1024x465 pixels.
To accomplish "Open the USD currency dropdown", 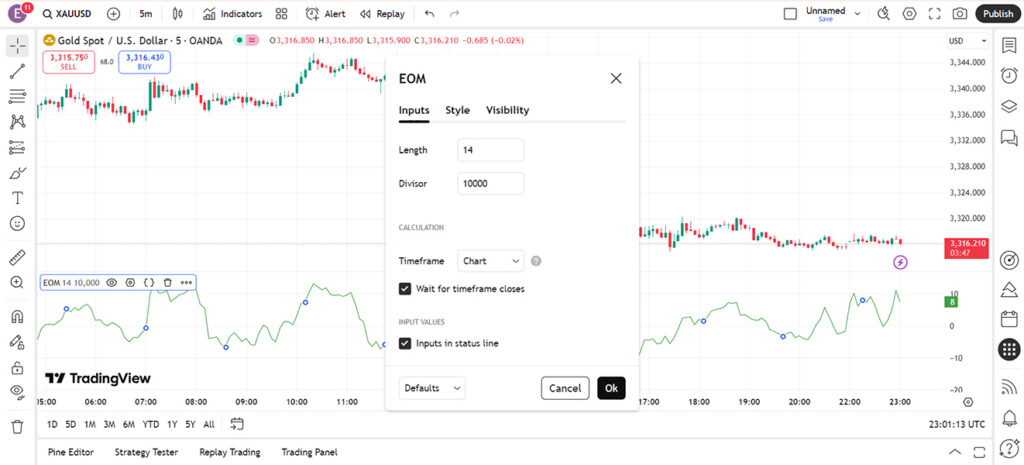I will tap(968, 40).
